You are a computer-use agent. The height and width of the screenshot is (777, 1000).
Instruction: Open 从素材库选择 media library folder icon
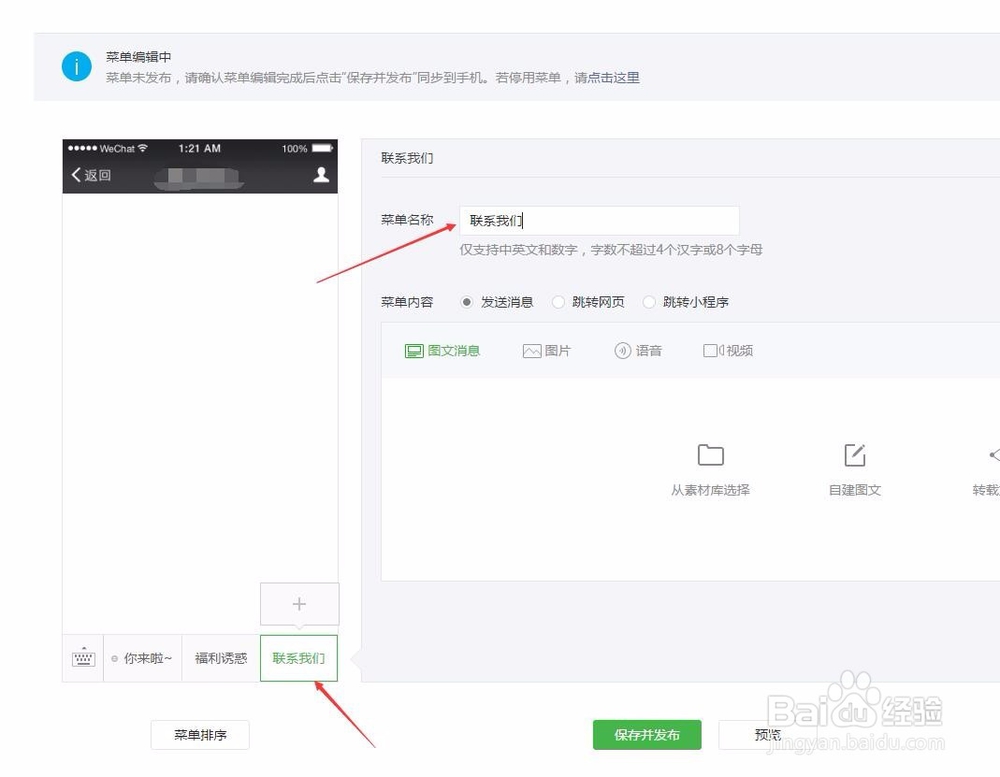click(710, 455)
